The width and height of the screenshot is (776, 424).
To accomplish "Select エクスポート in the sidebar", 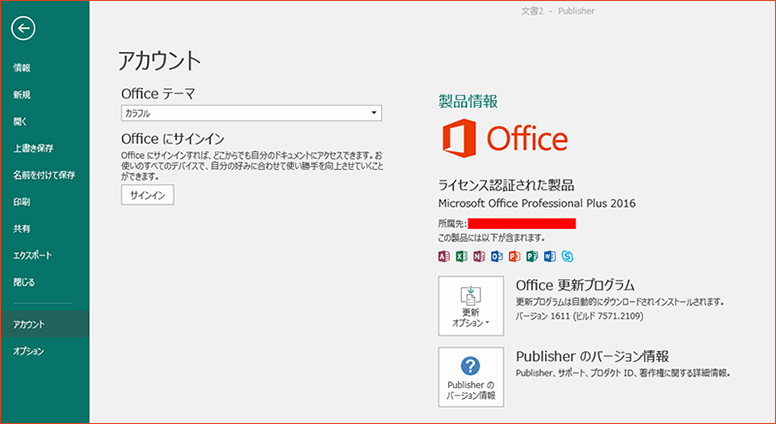I will pos(32,255).
